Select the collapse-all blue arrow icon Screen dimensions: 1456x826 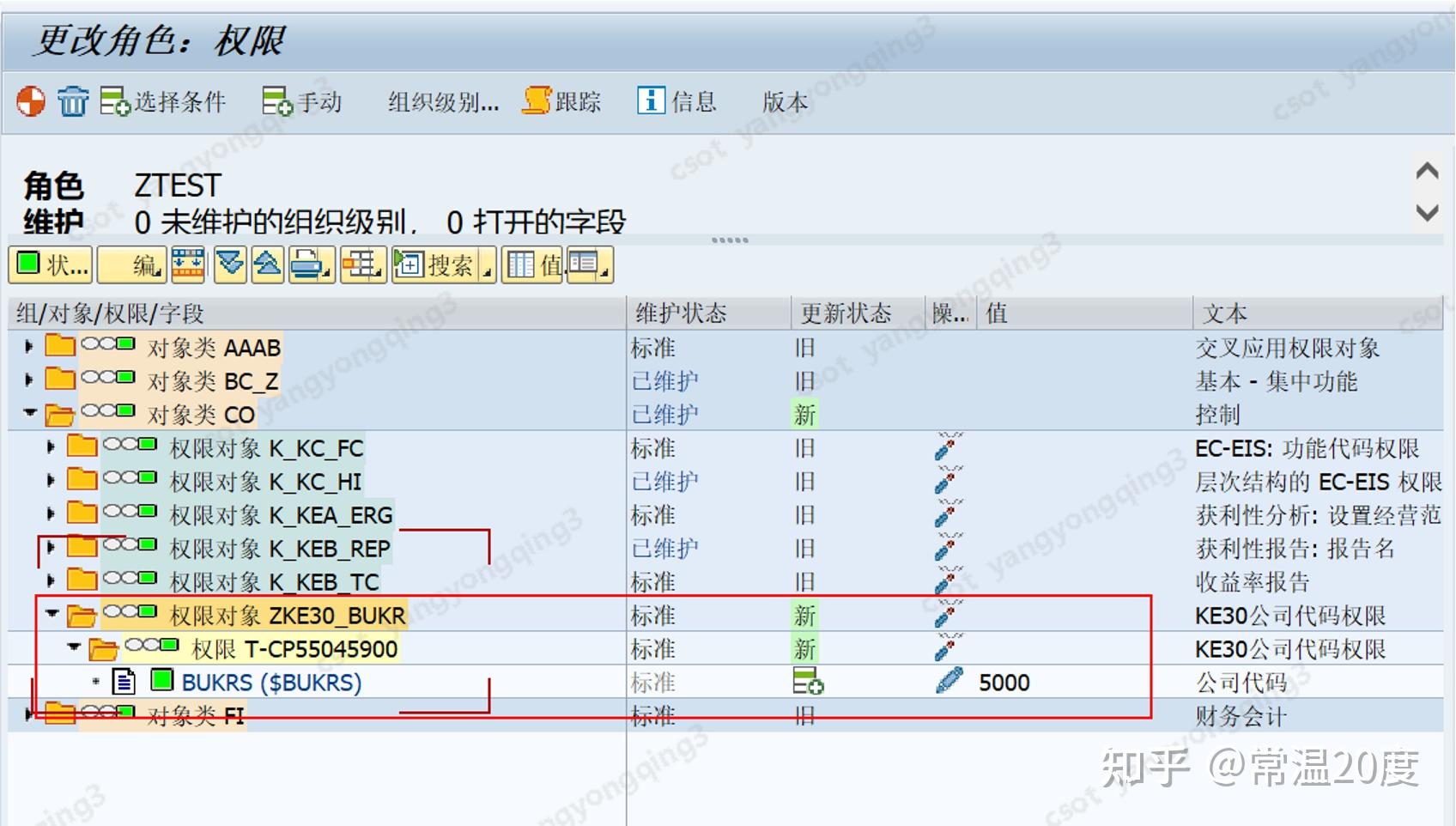(267, 264)
